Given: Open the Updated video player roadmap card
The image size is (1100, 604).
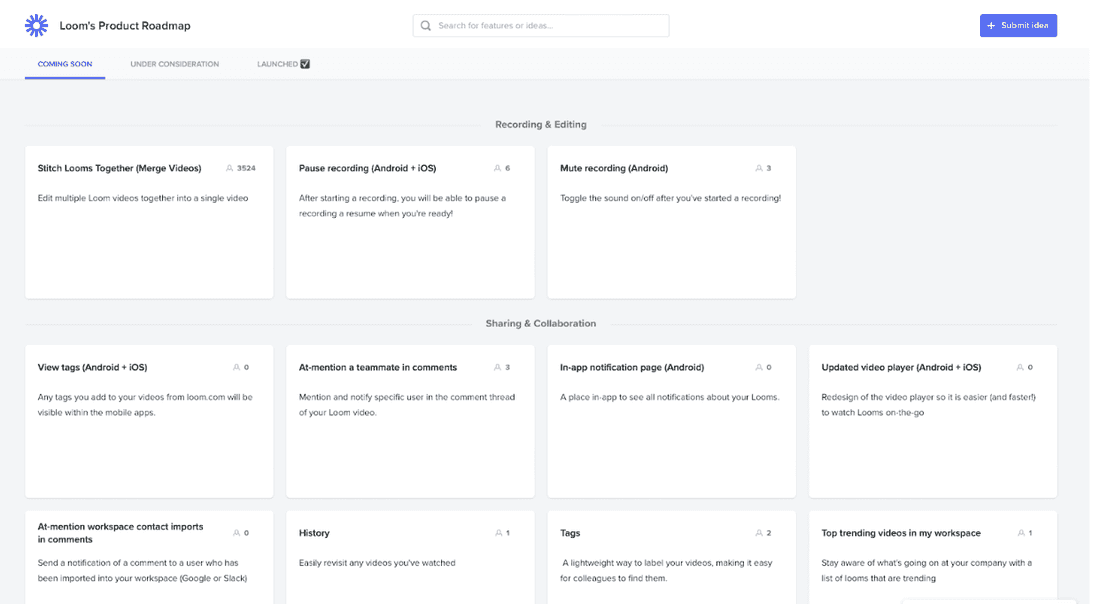Looking at the screenshot, I should [x=932, y=420].
